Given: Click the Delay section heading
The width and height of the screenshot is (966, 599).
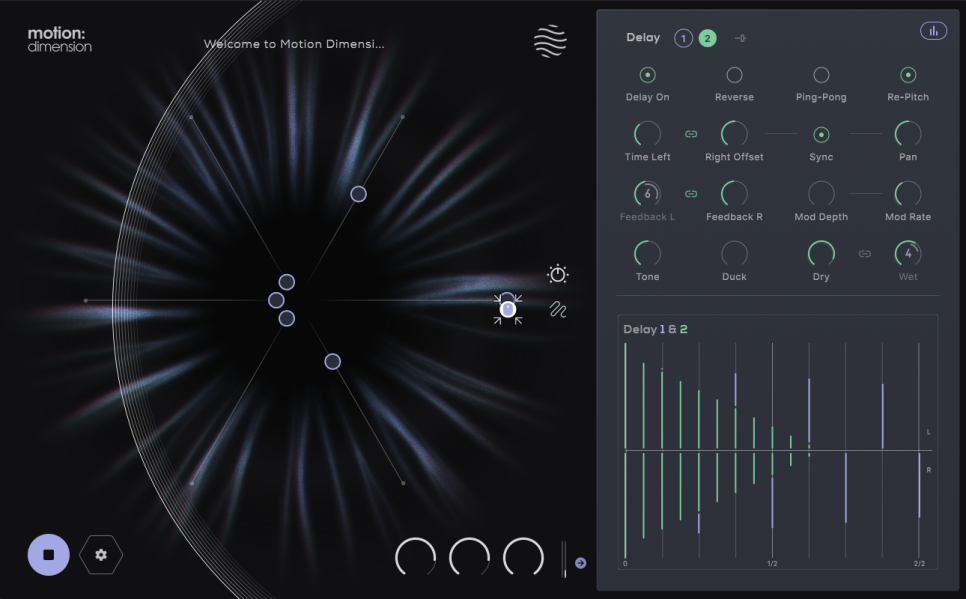Looking at the screenshot, I should [x=643, y=38].
